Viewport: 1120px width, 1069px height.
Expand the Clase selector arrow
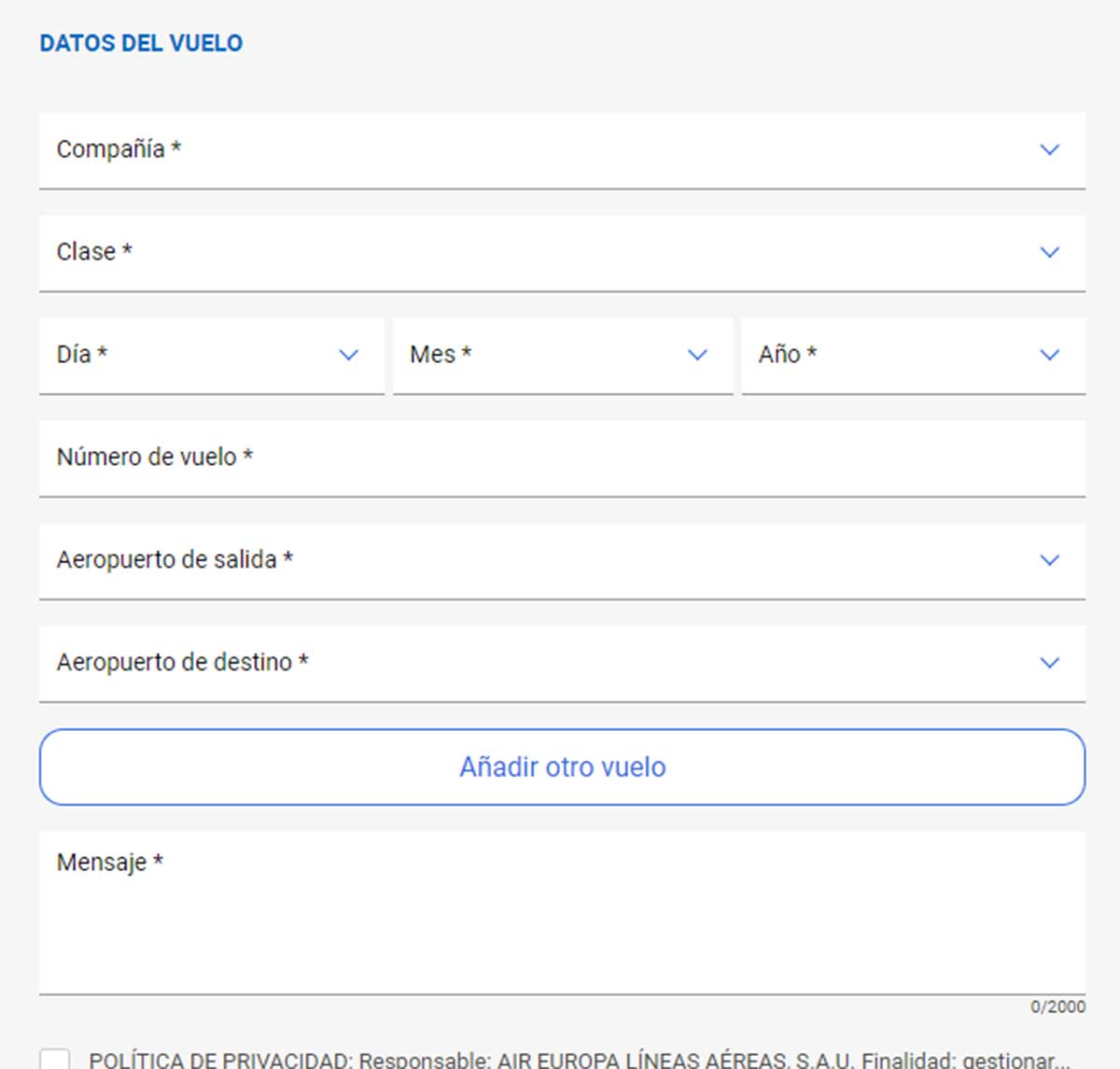click(x=1049, y=252)
